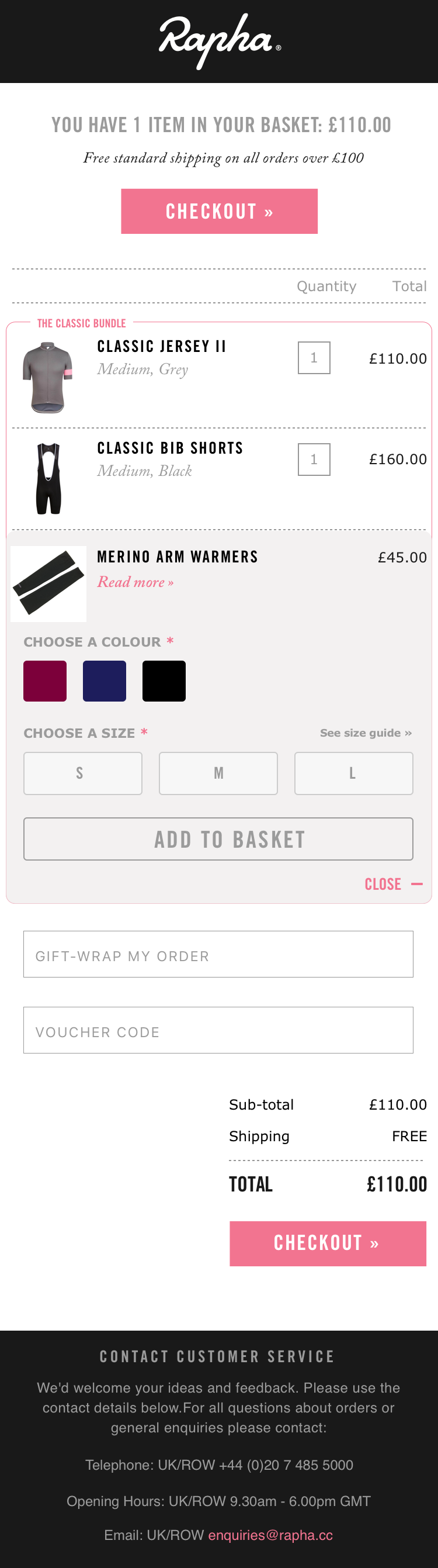Click the top pink Checkout button

219,211
